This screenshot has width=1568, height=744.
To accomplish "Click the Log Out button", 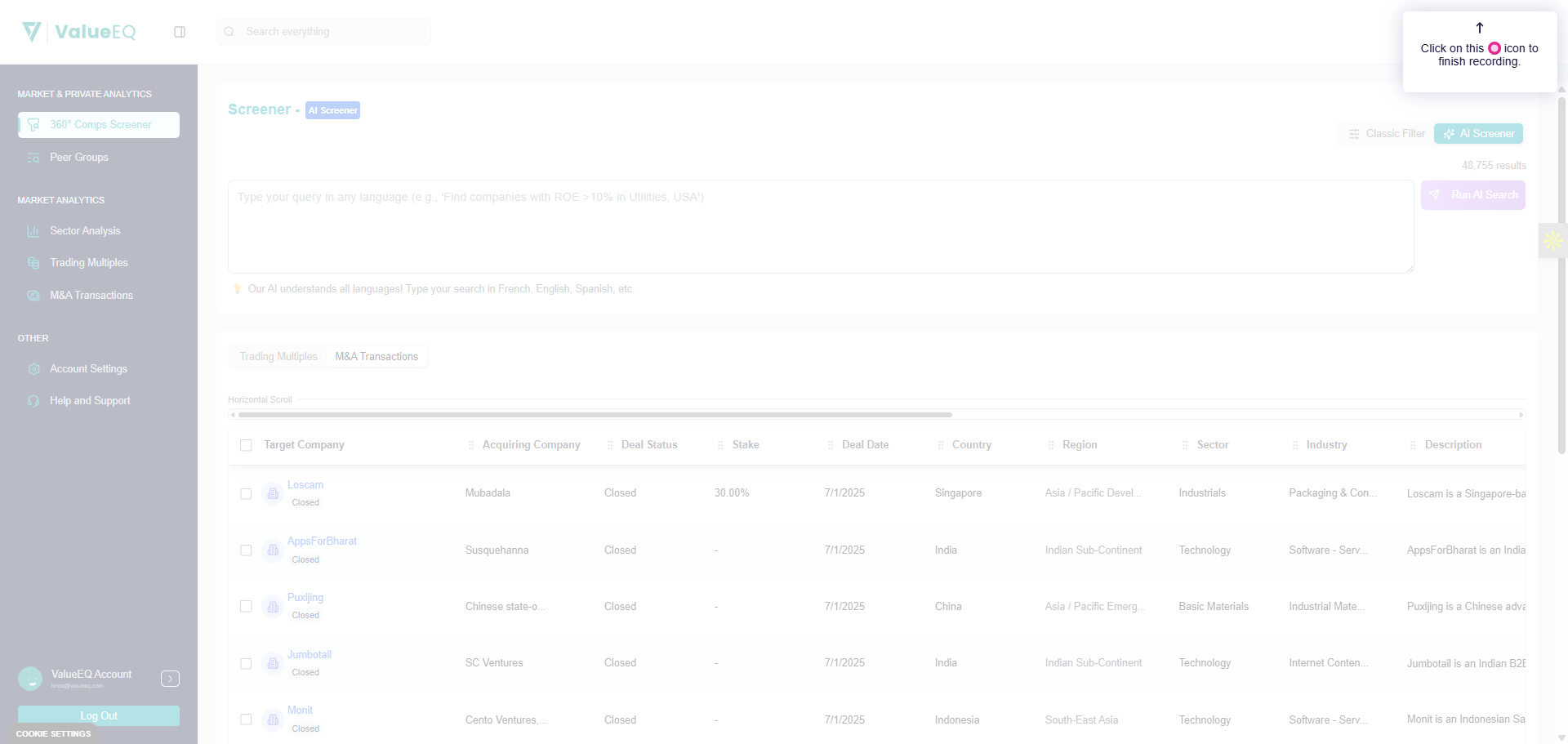I will 99,715.
